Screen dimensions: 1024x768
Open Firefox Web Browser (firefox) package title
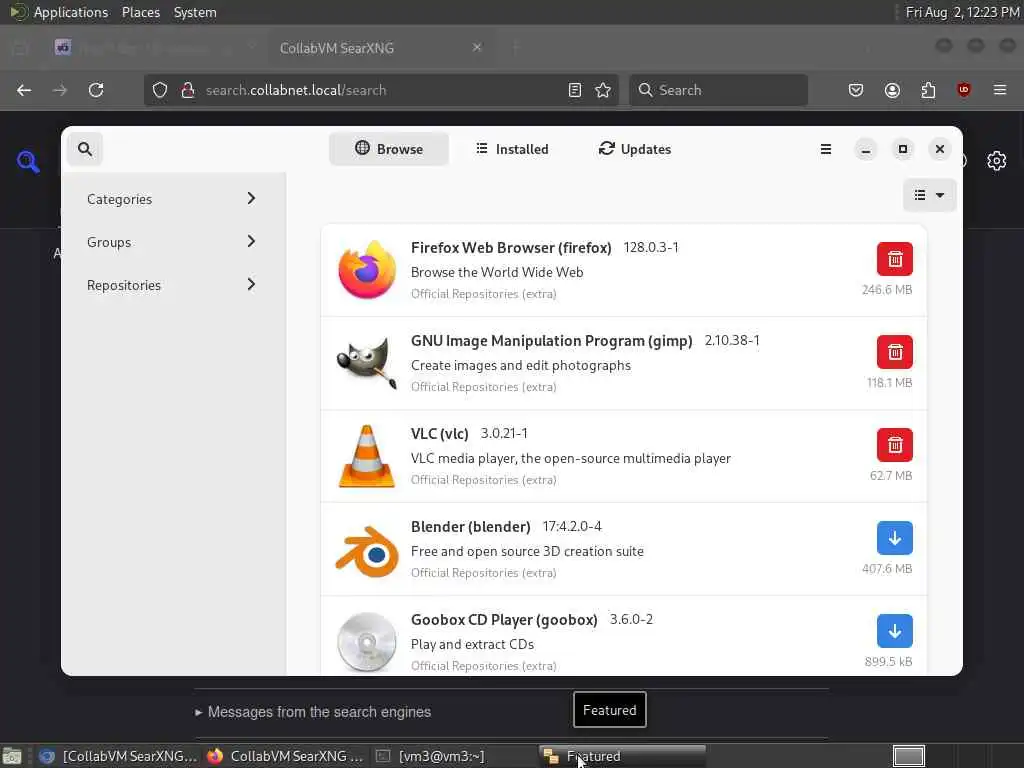click(511, 248)
